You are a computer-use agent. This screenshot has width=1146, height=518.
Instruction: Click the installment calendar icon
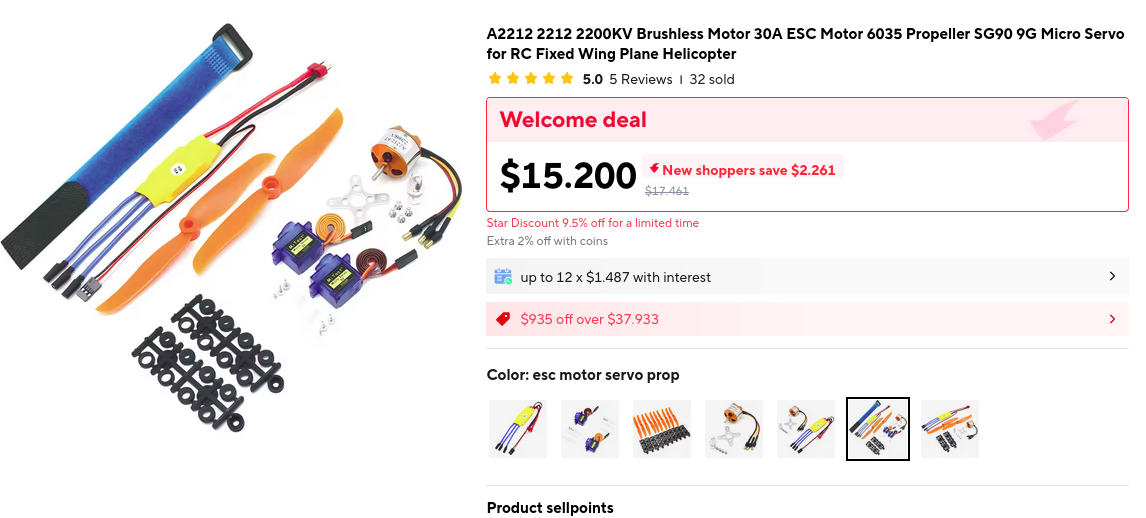click(x=503, y=276)
